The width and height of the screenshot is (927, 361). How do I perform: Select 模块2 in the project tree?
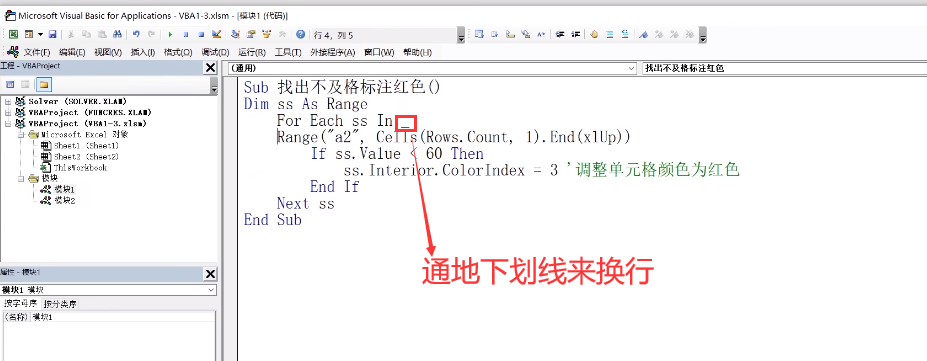tap(64, 201)
